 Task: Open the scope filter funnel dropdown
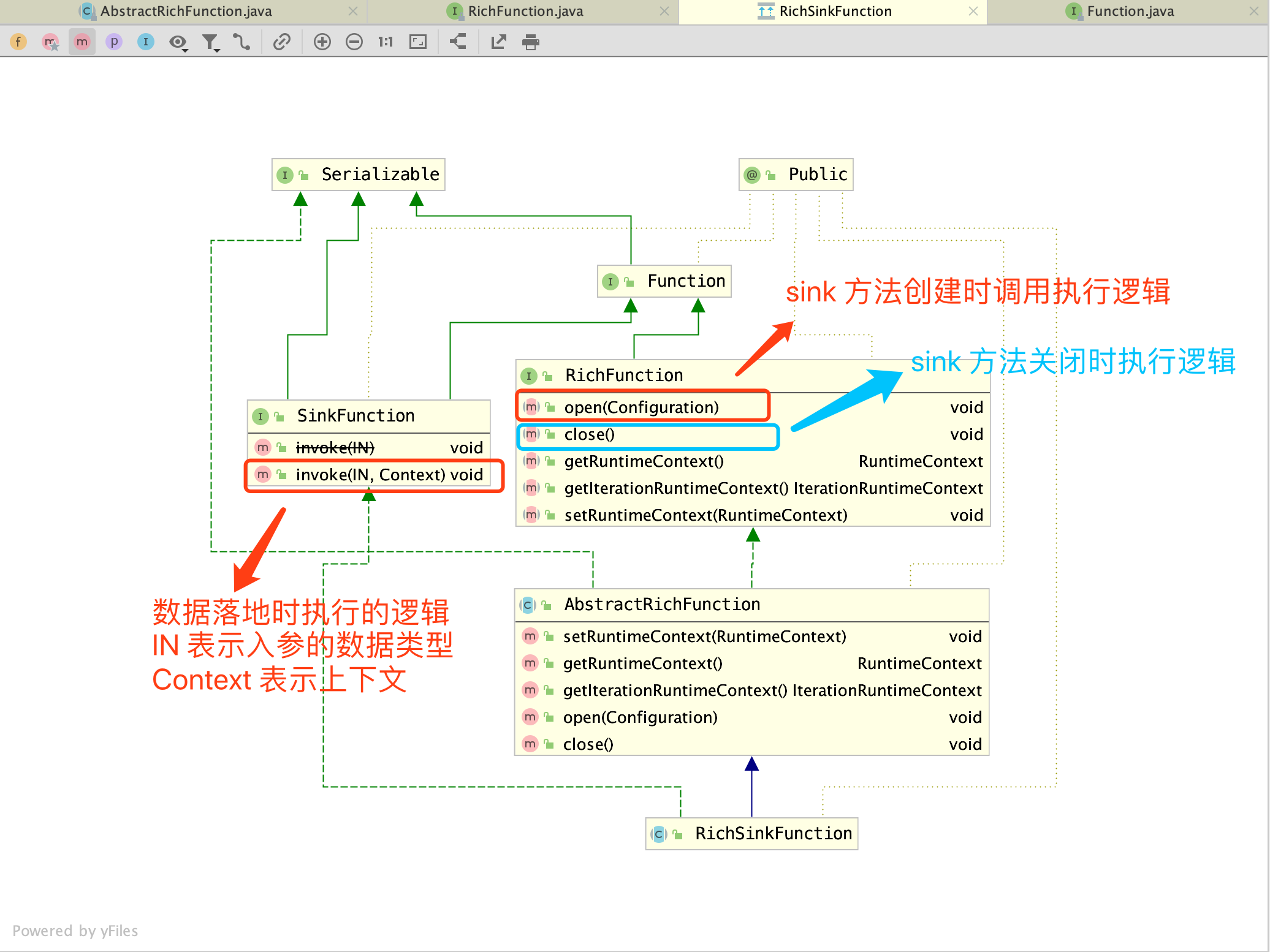[211, 42]
